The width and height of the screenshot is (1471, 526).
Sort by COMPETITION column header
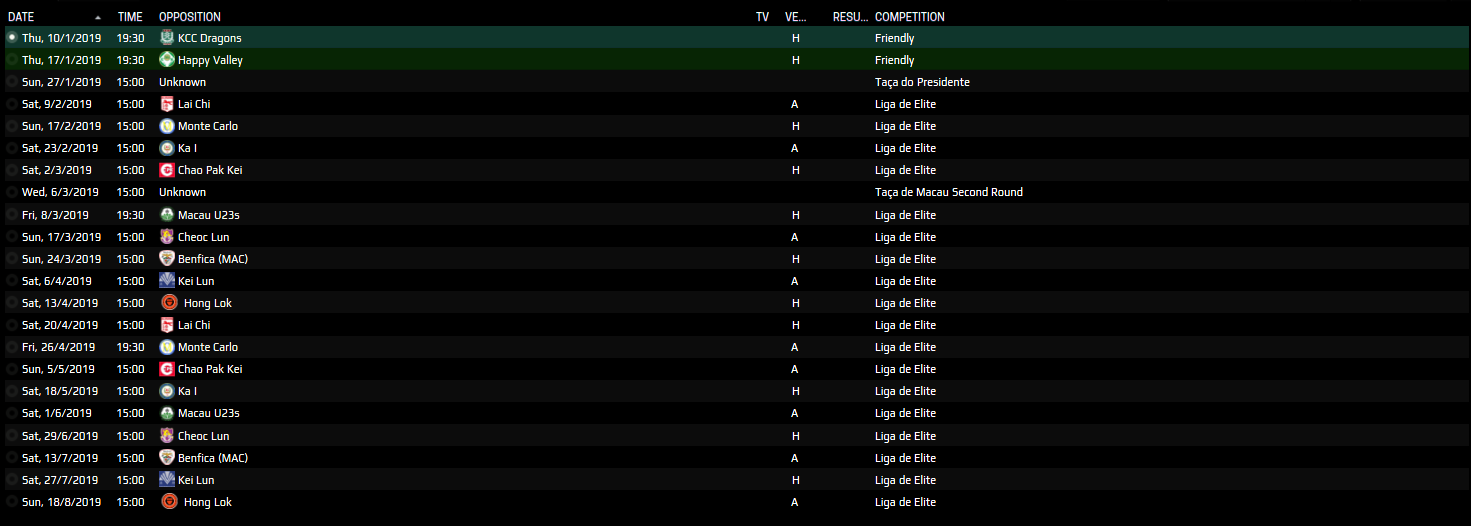click(x=910, y=17)
